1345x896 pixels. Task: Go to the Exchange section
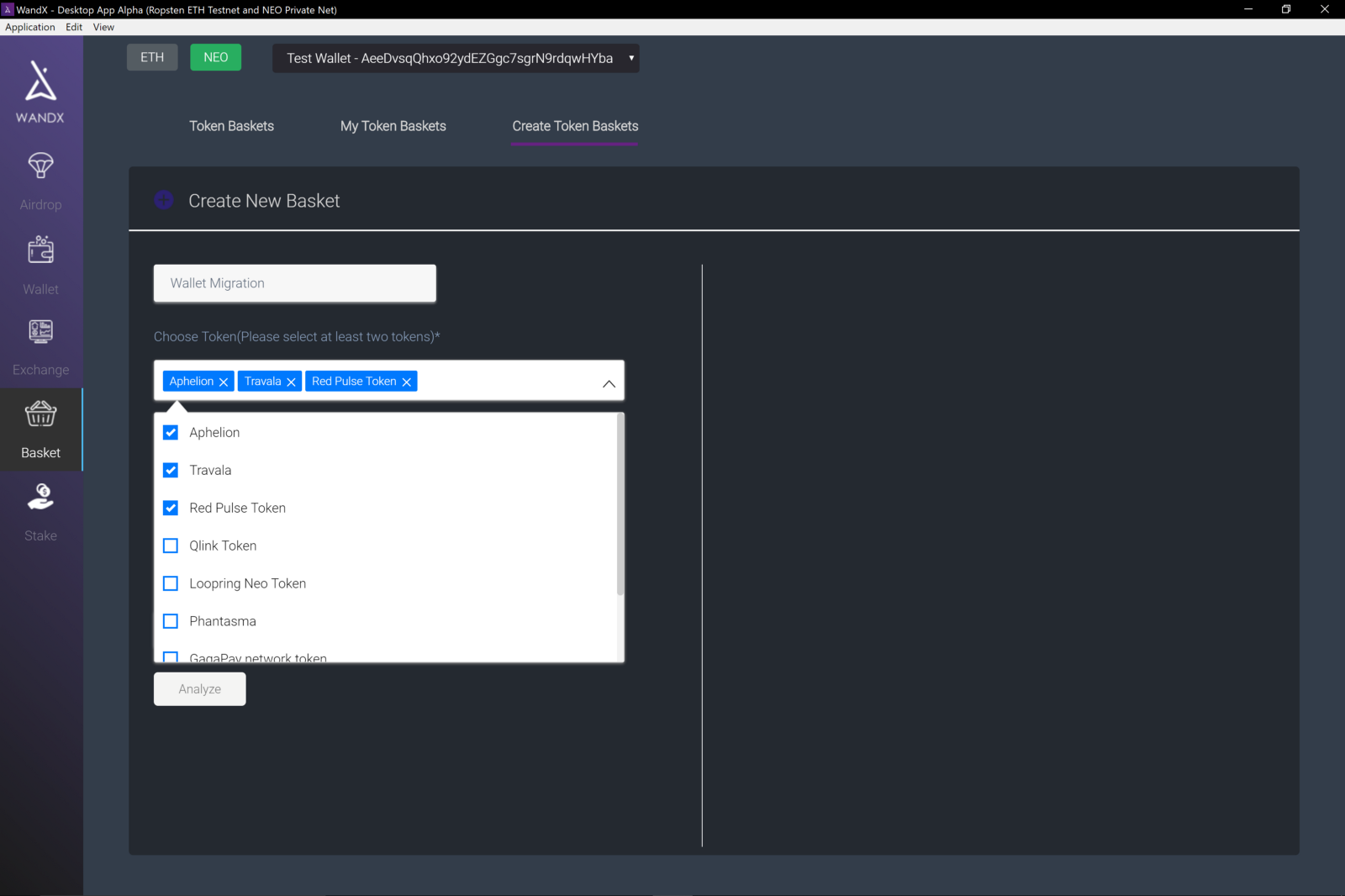[40, 348]
